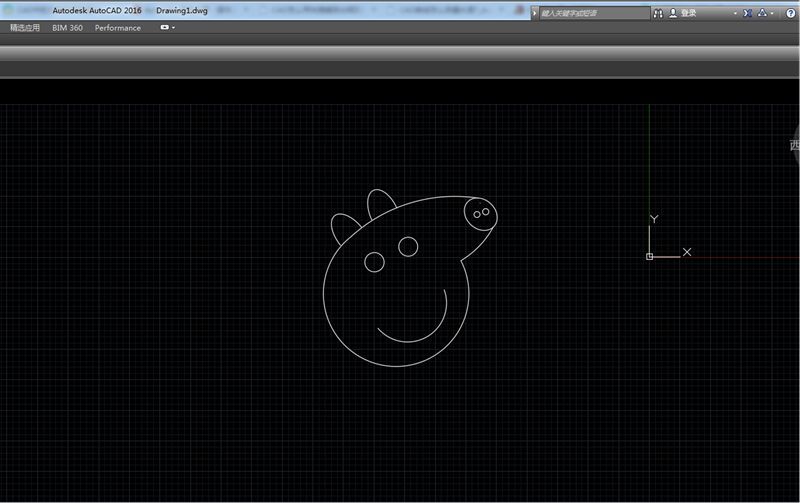Click the binoculars search icon
This screenshot has height=503, width=800.
[x=658, y=13]
